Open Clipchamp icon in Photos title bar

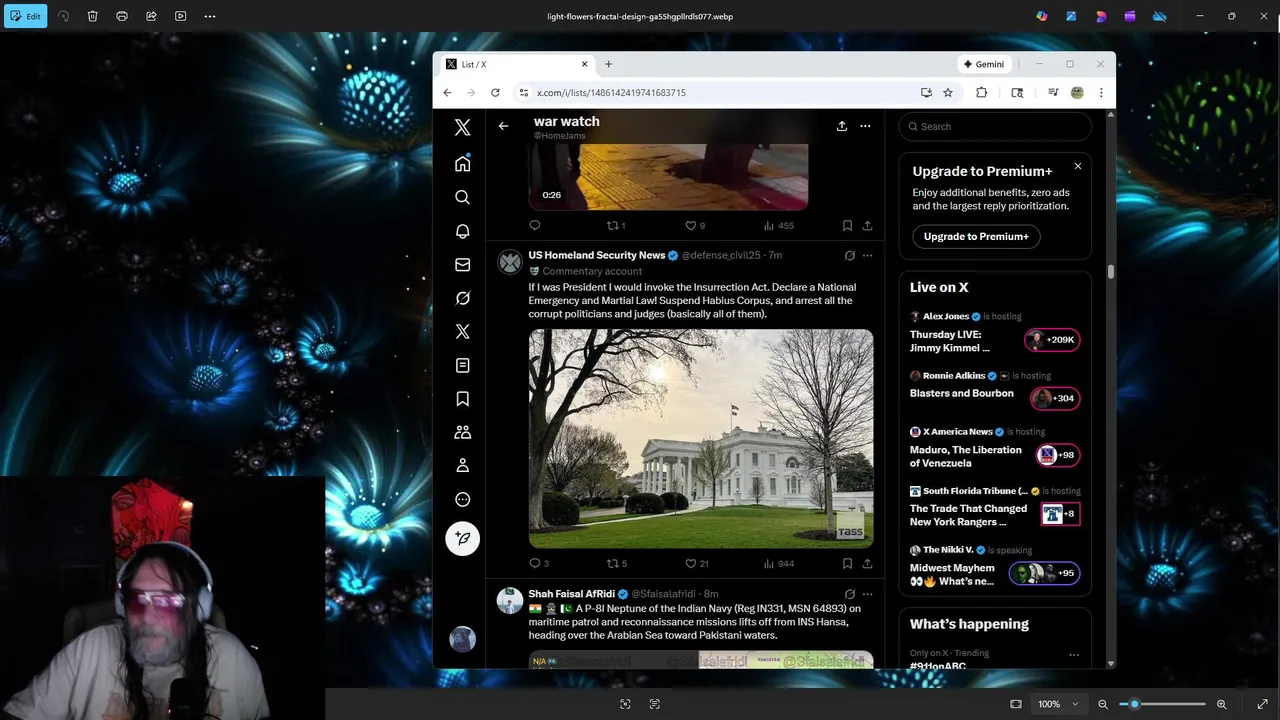coord(1130,16)
